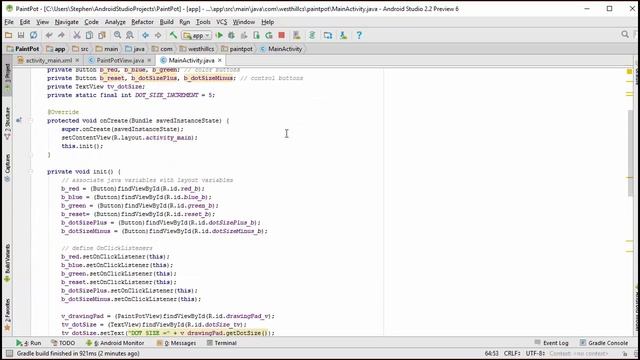
Task: Click the MainActivity breadcrumb
Action: click(281, 49)
